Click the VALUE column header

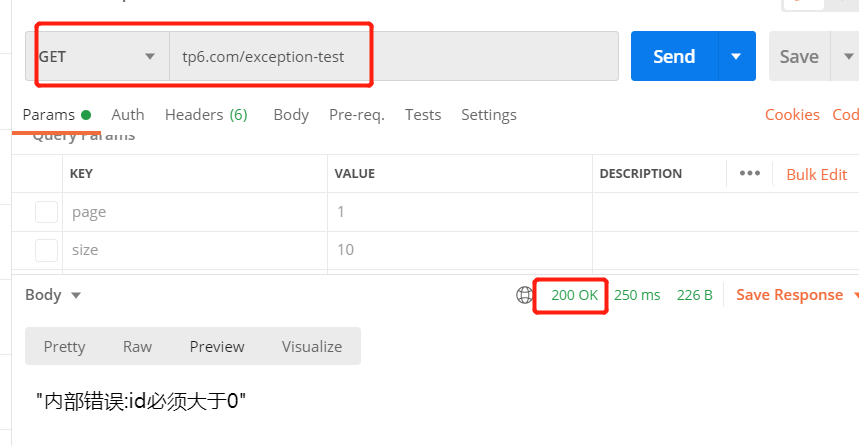(x=354, y=174)
